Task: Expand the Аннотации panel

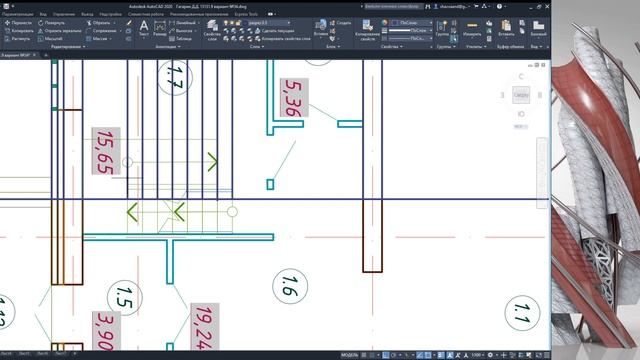Action: 168,47
